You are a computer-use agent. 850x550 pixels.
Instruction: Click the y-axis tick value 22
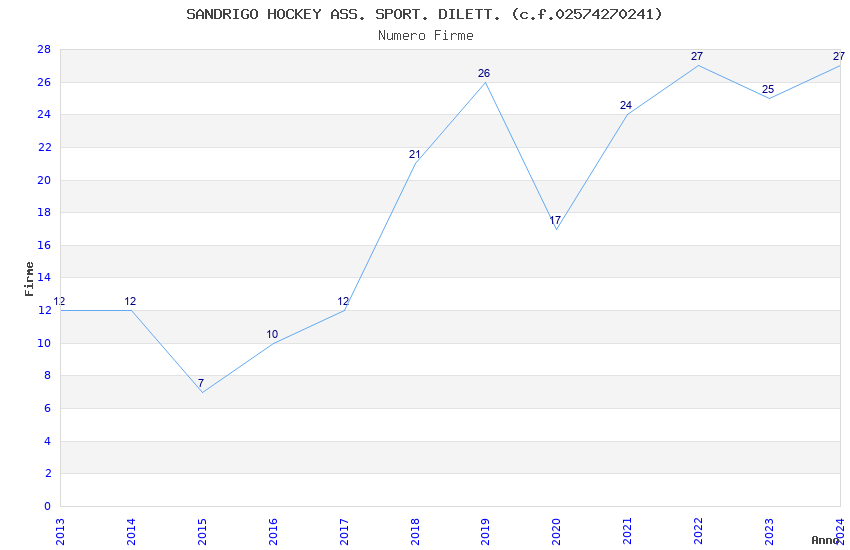pyautogui.click(x=44, y=147)
